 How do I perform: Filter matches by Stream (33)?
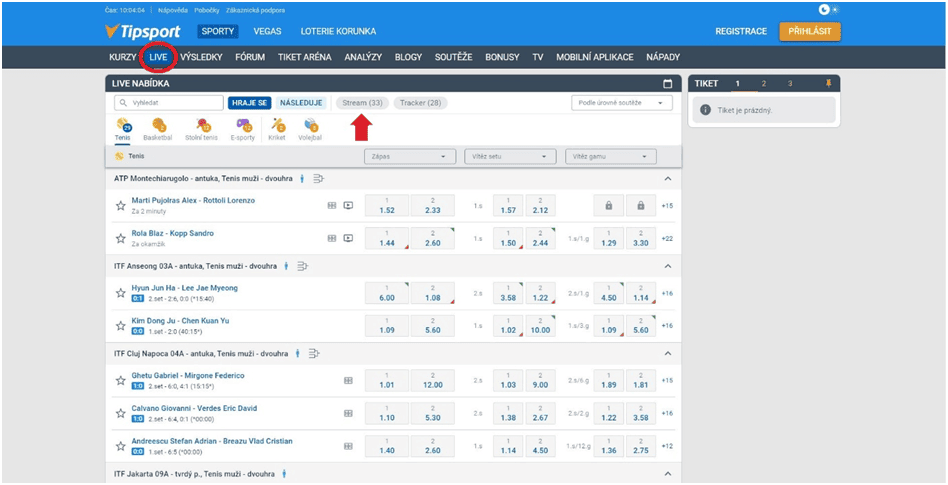362,103
